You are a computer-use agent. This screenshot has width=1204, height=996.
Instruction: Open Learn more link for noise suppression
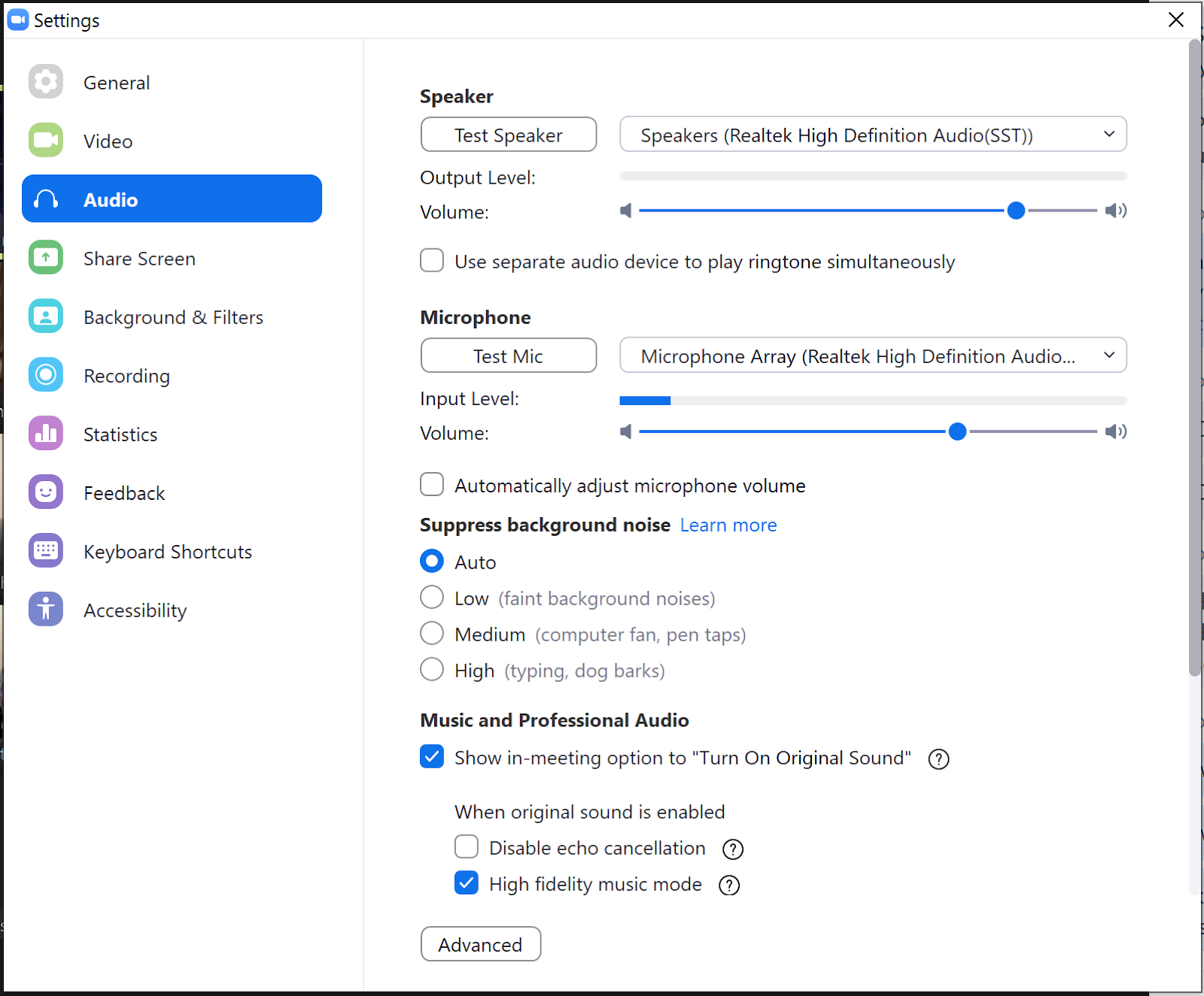click(728, 525)
